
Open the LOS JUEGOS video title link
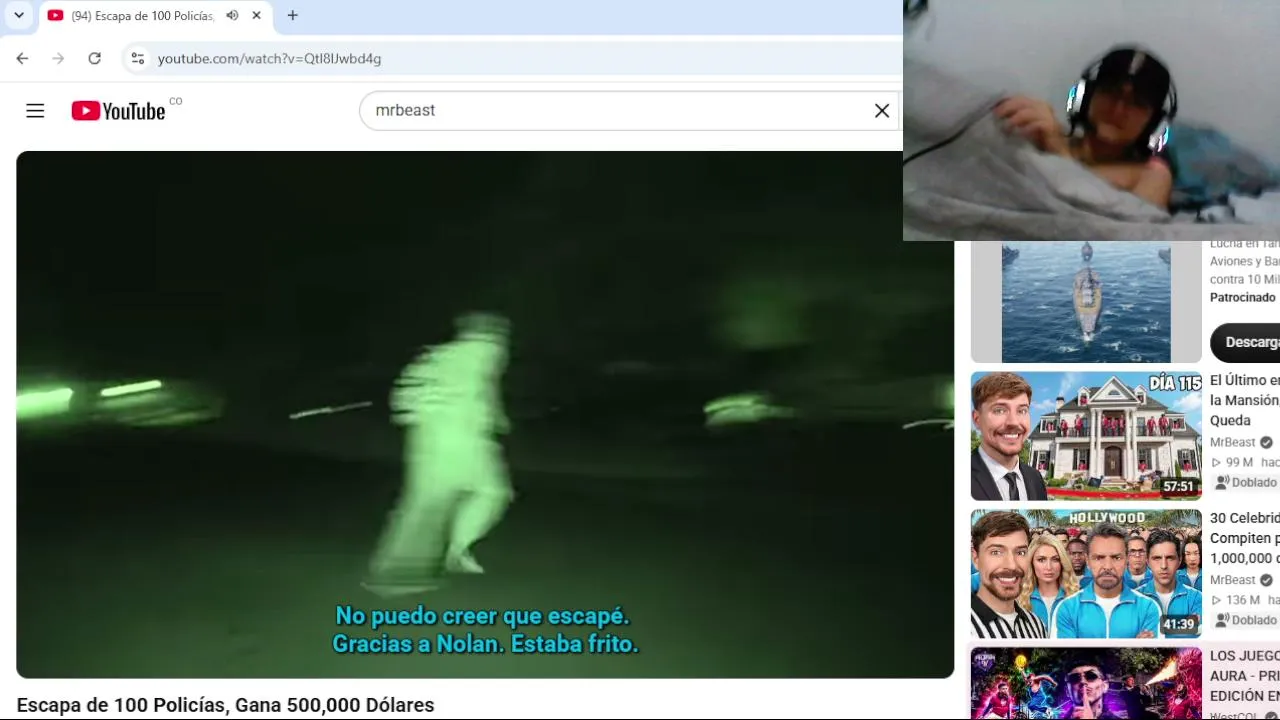[x=1245, y=676]
